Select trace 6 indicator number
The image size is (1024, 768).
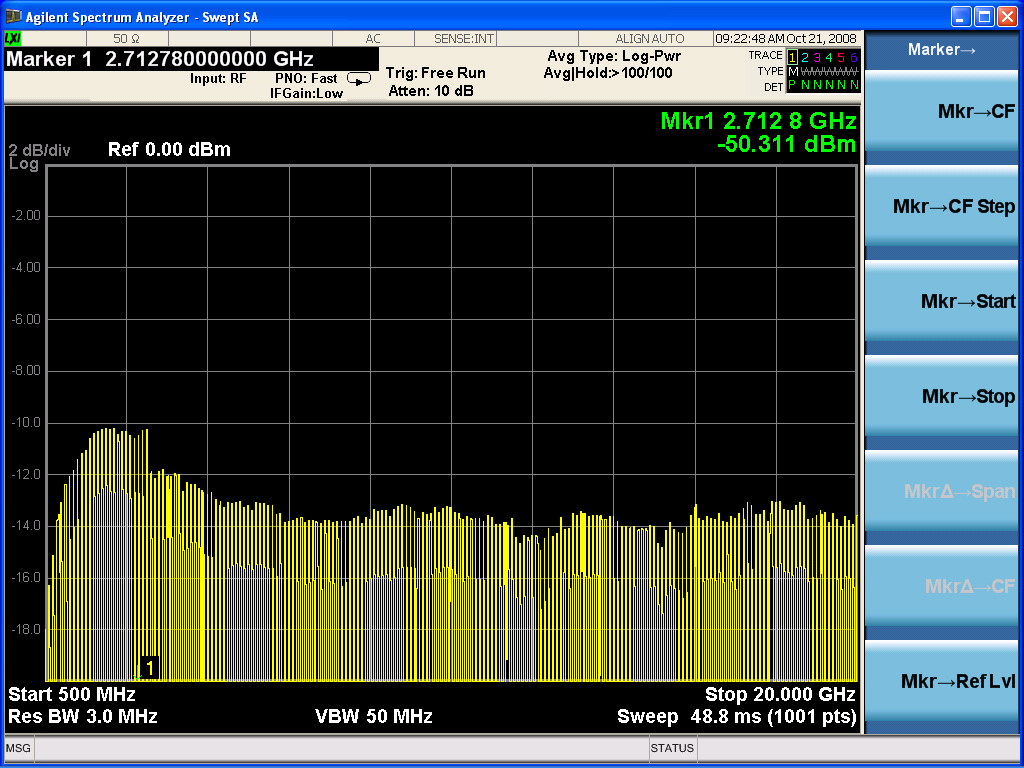[854, 57]
